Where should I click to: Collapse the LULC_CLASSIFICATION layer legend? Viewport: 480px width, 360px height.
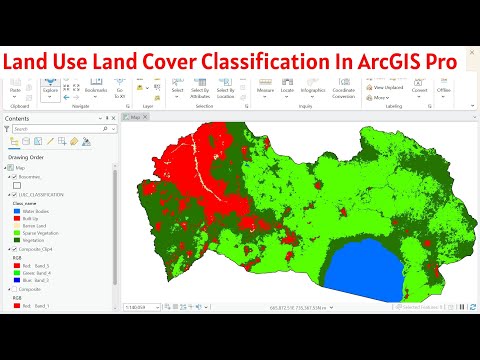[9, 195]
